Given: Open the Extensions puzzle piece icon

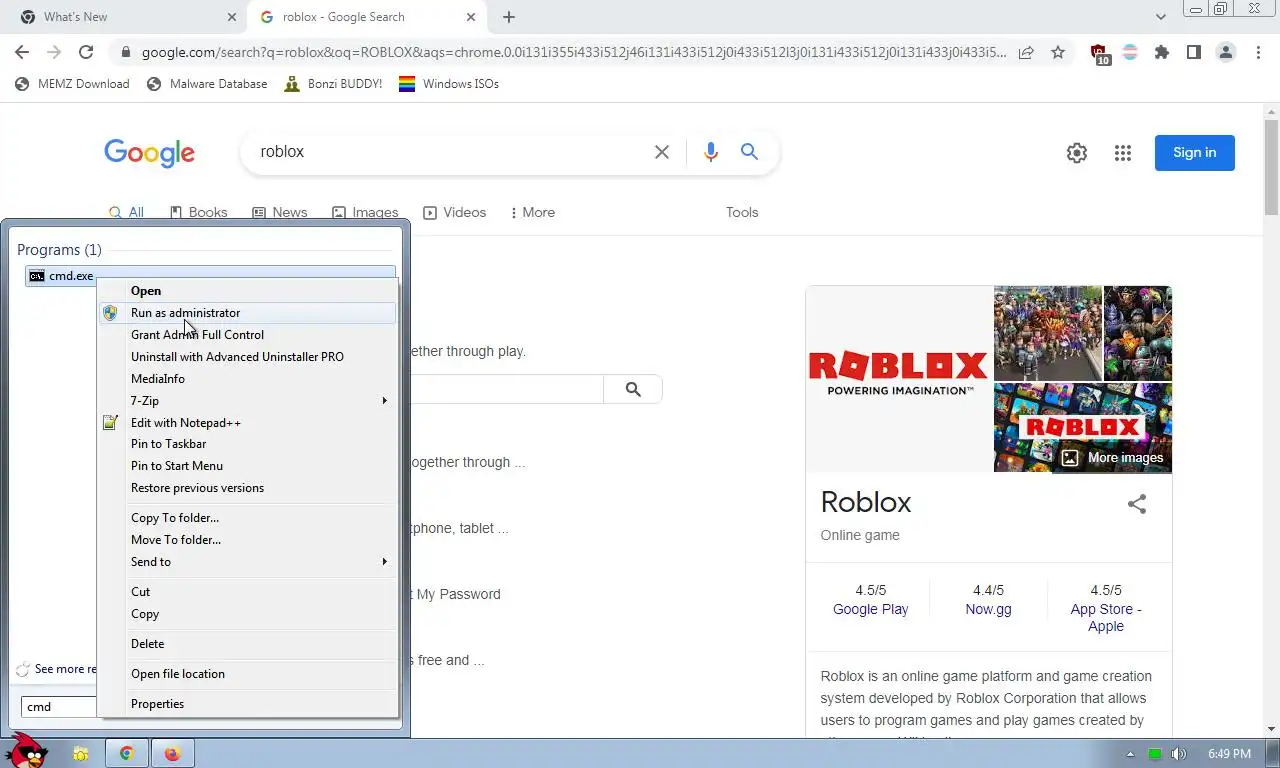Looking at the screenshot, I should (x=1162, y=52).
